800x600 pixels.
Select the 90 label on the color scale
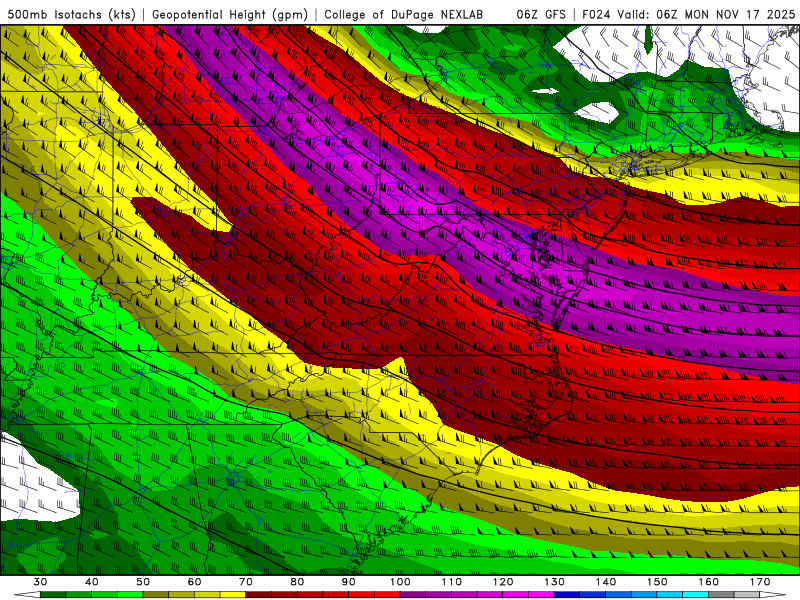348,582
